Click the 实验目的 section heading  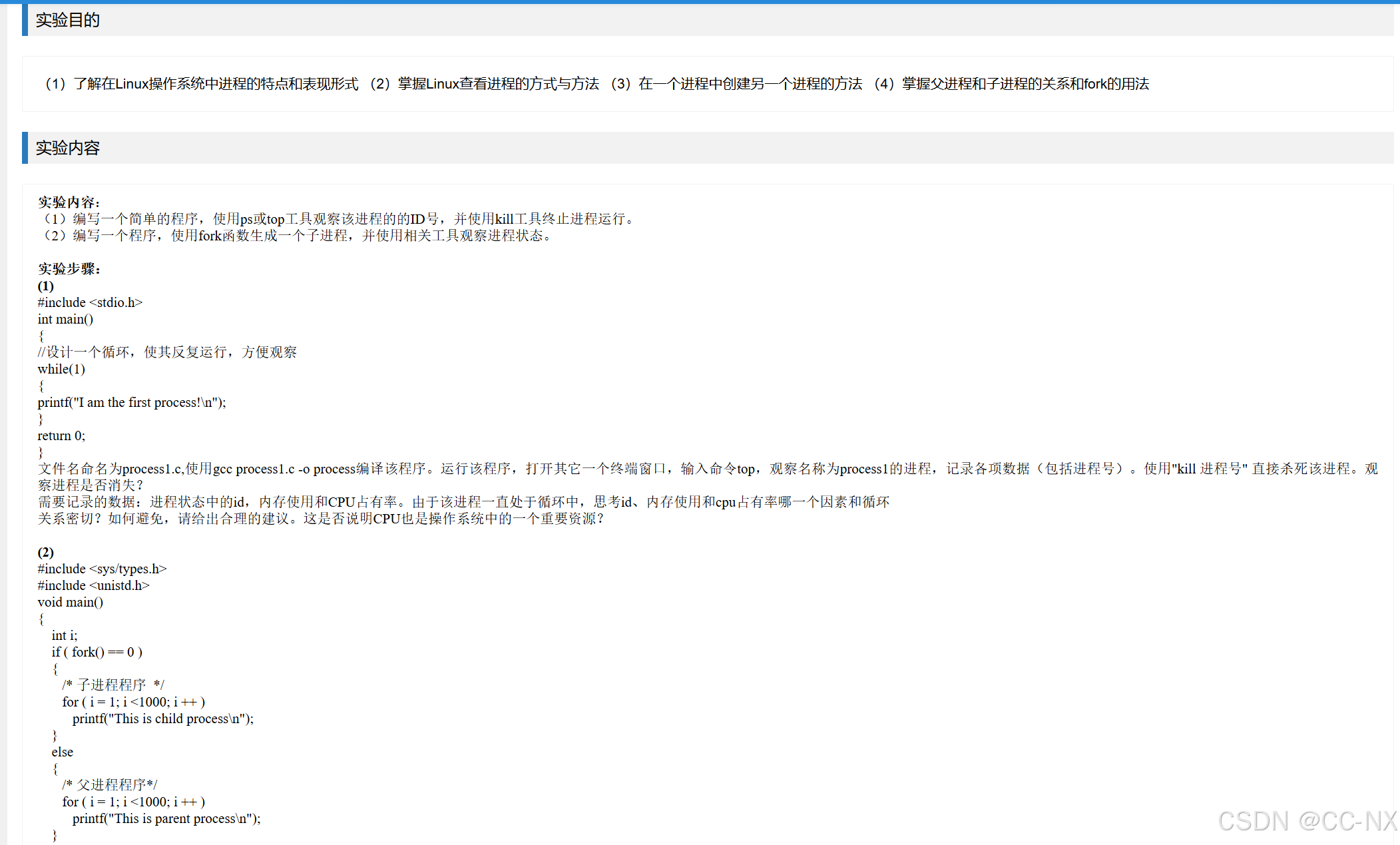tap(67, 20)
